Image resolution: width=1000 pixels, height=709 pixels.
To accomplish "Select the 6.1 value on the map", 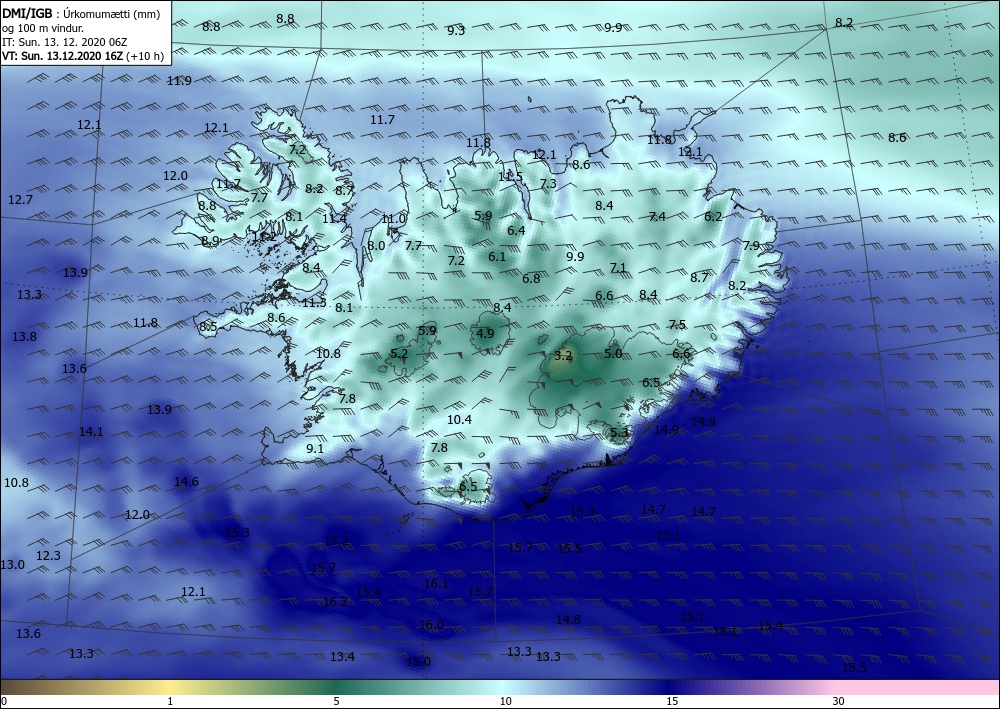I will [x=497, y=256].
